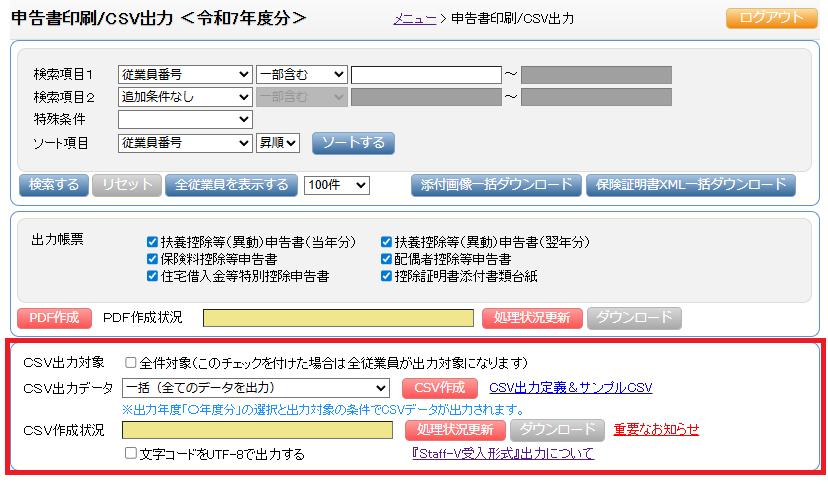Image resolution: width=828 pixels, height=484 pixels.
Task: Click the 検索する button
Action: point(54,185)
